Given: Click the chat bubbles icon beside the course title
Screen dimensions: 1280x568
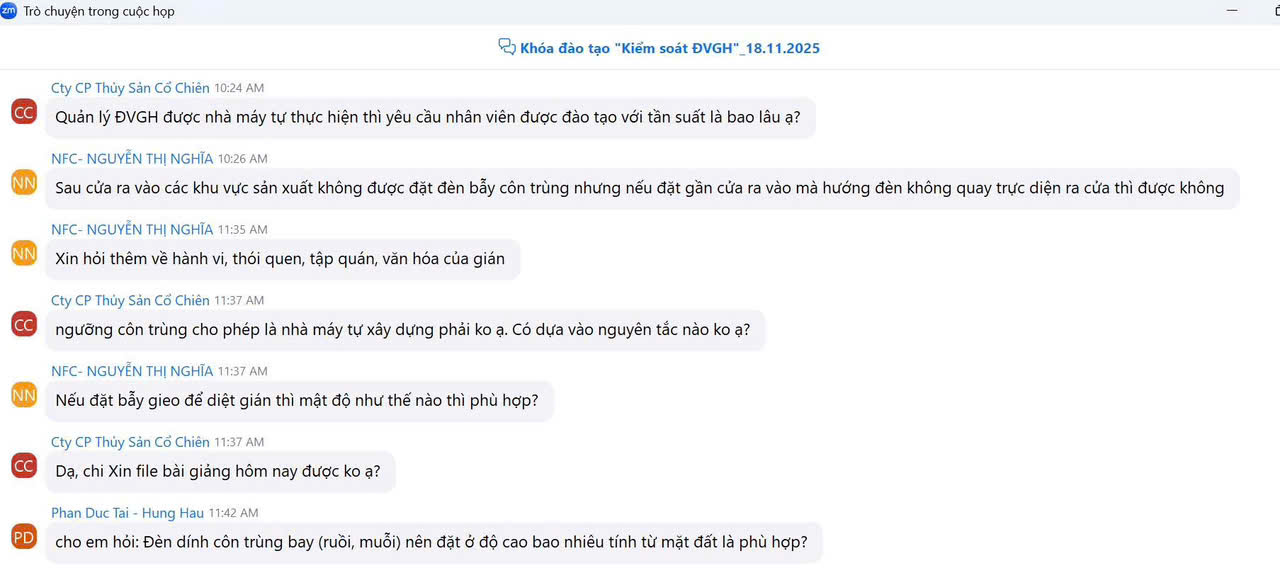Looking at the screenshot, I should click(507, 47).
